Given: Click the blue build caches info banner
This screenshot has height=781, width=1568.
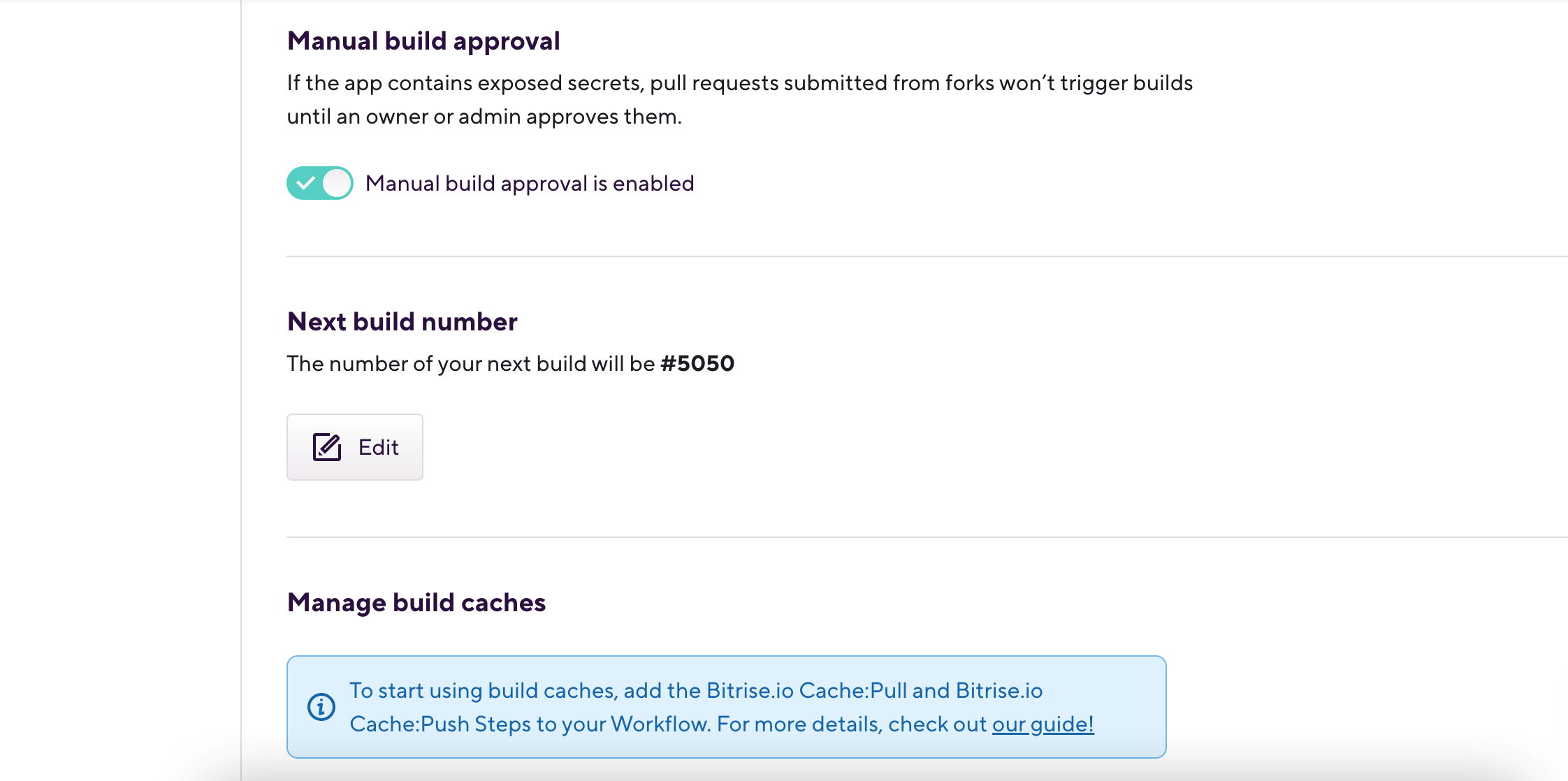Looking at the screenshot, I should coord(727,706).
